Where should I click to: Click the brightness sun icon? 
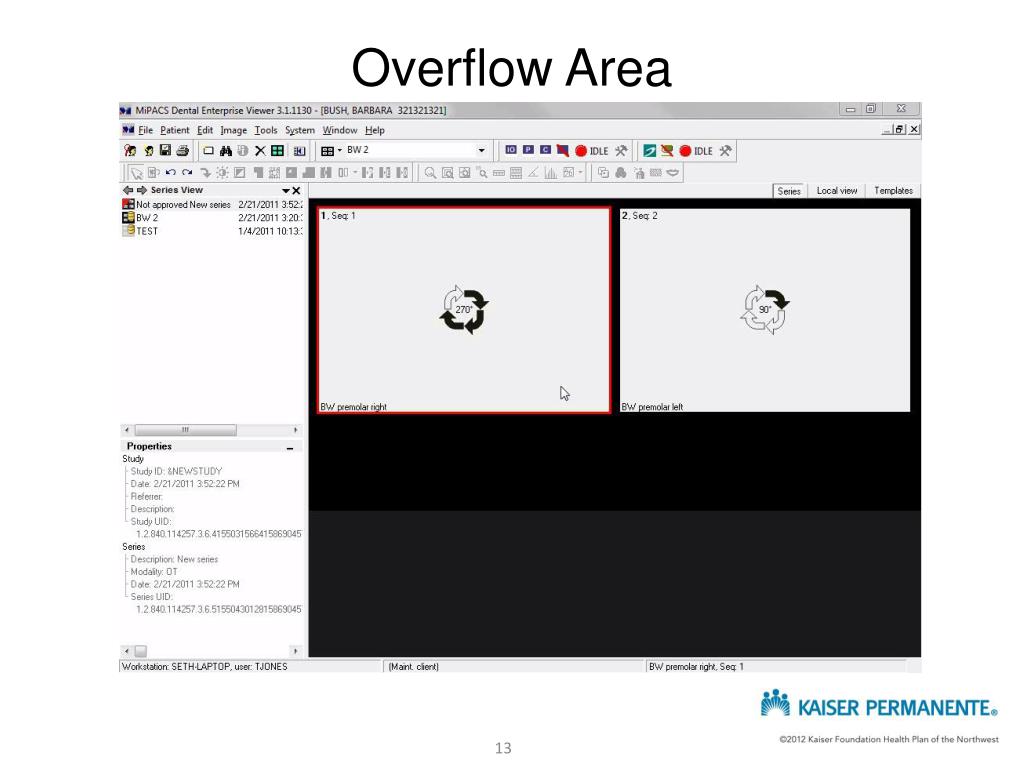(222, 172)
